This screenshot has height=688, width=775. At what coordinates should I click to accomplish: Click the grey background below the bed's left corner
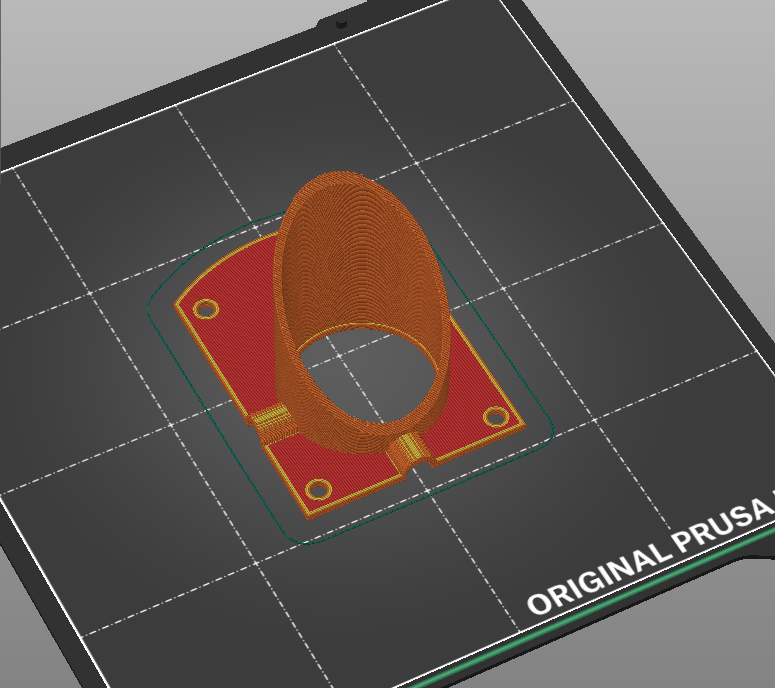[40, 650]
